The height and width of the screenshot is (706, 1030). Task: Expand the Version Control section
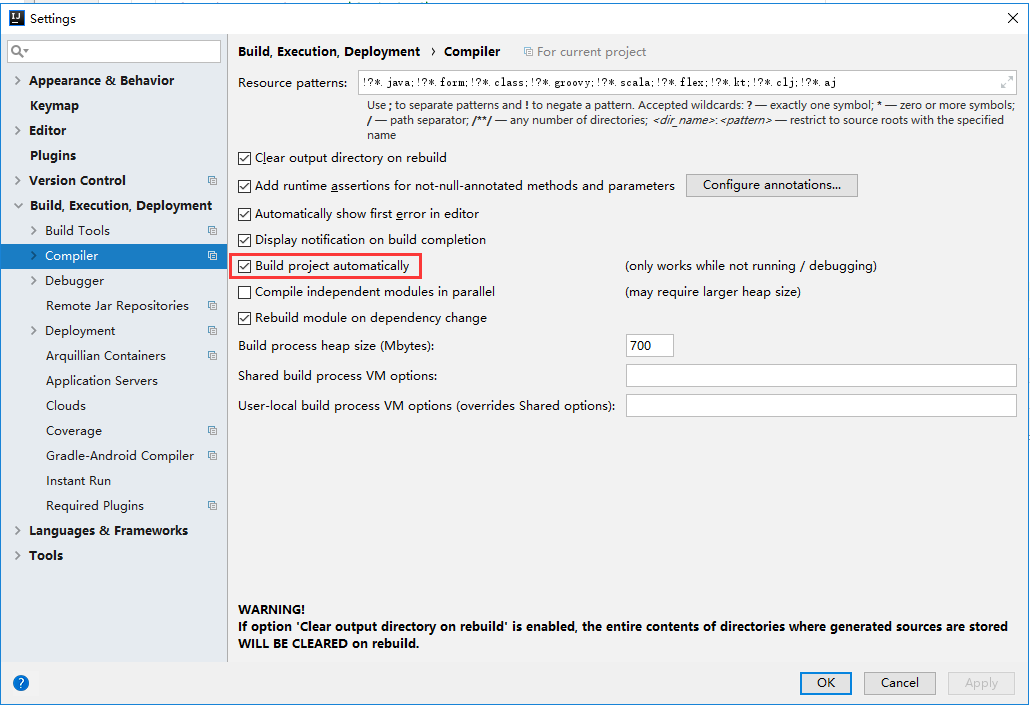pos(18,180)
